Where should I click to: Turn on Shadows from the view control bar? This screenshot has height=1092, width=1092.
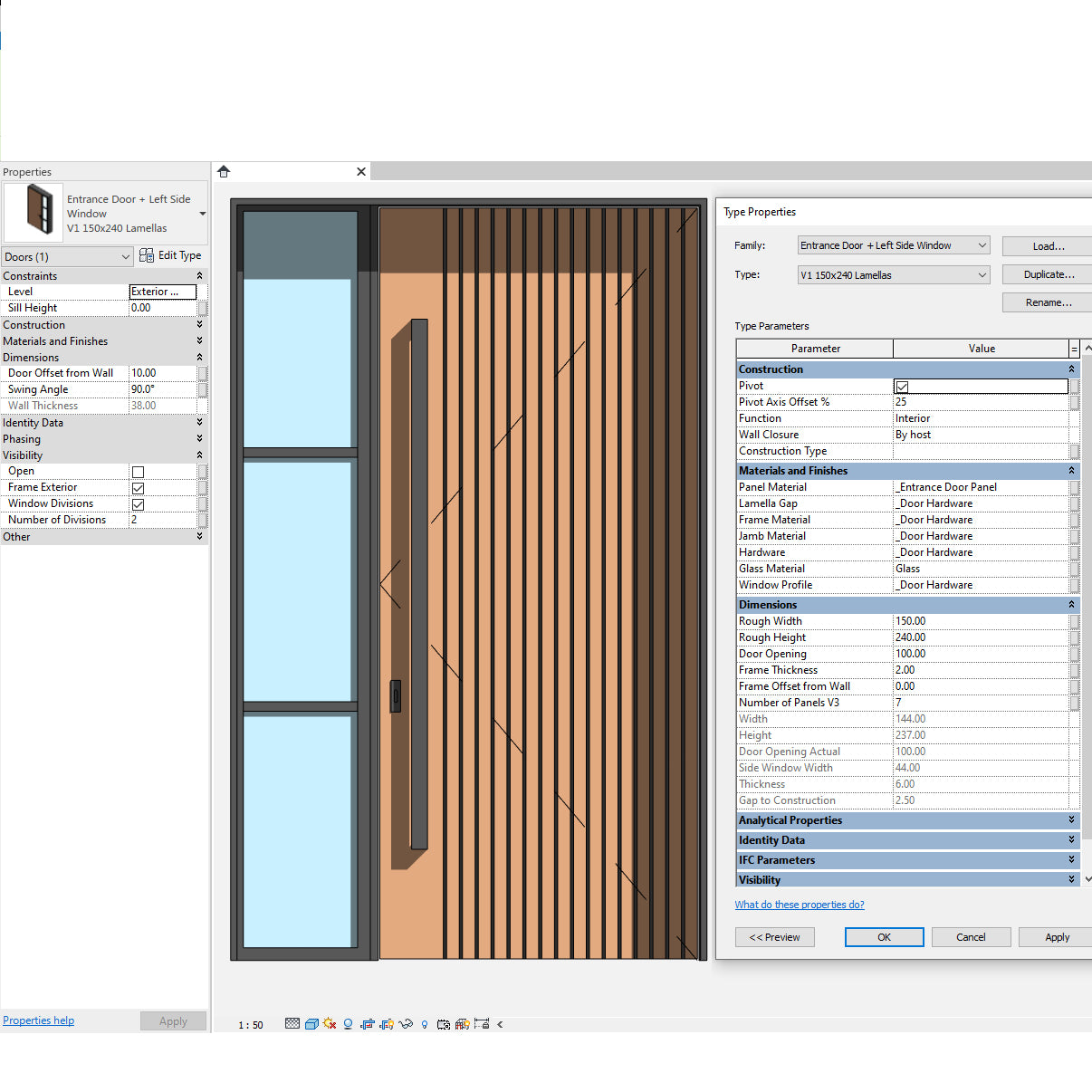pos(348,1023)
